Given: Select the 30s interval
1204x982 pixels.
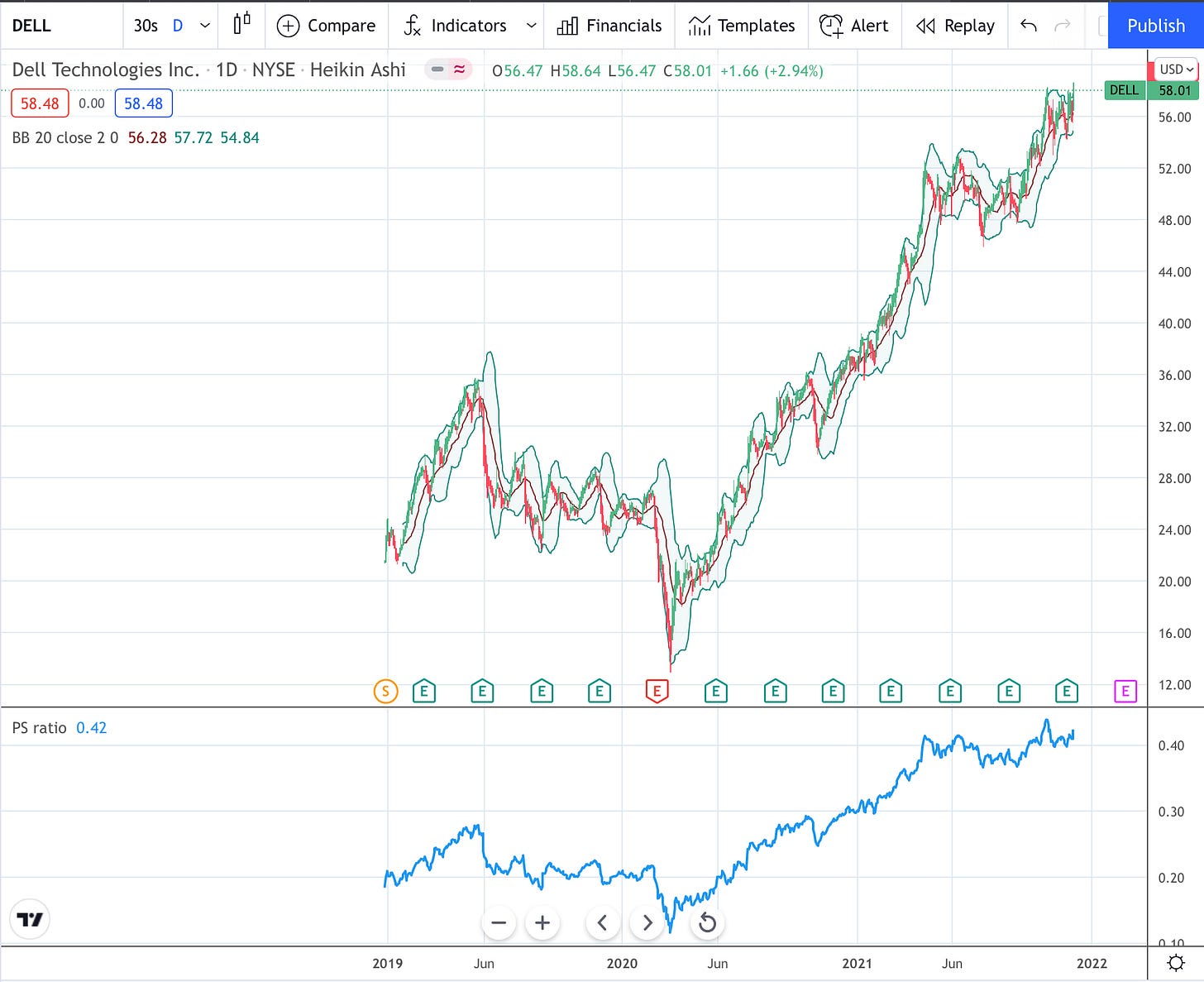Looking at the screenshot, I should pyautogui.click(x=146, y=26).
